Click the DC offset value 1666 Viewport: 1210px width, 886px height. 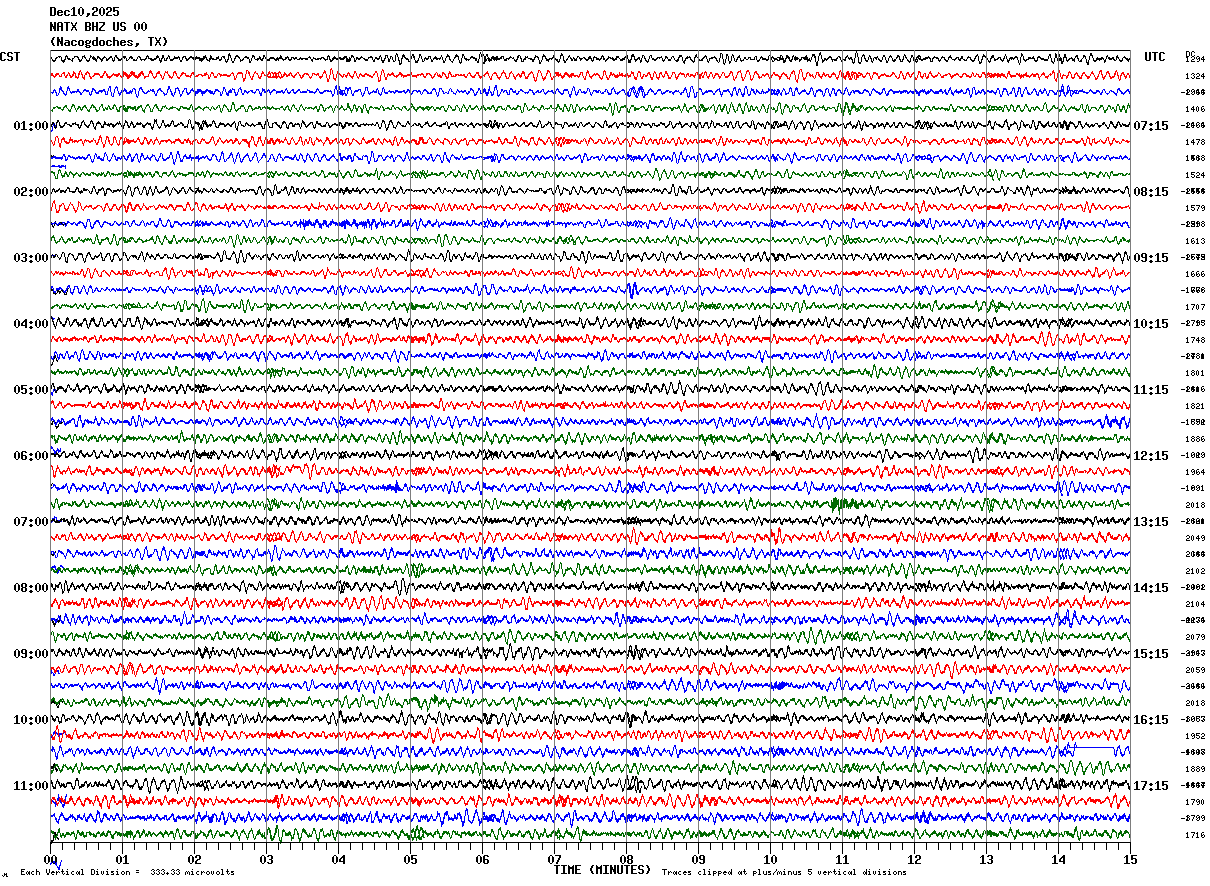(1195, 274)
